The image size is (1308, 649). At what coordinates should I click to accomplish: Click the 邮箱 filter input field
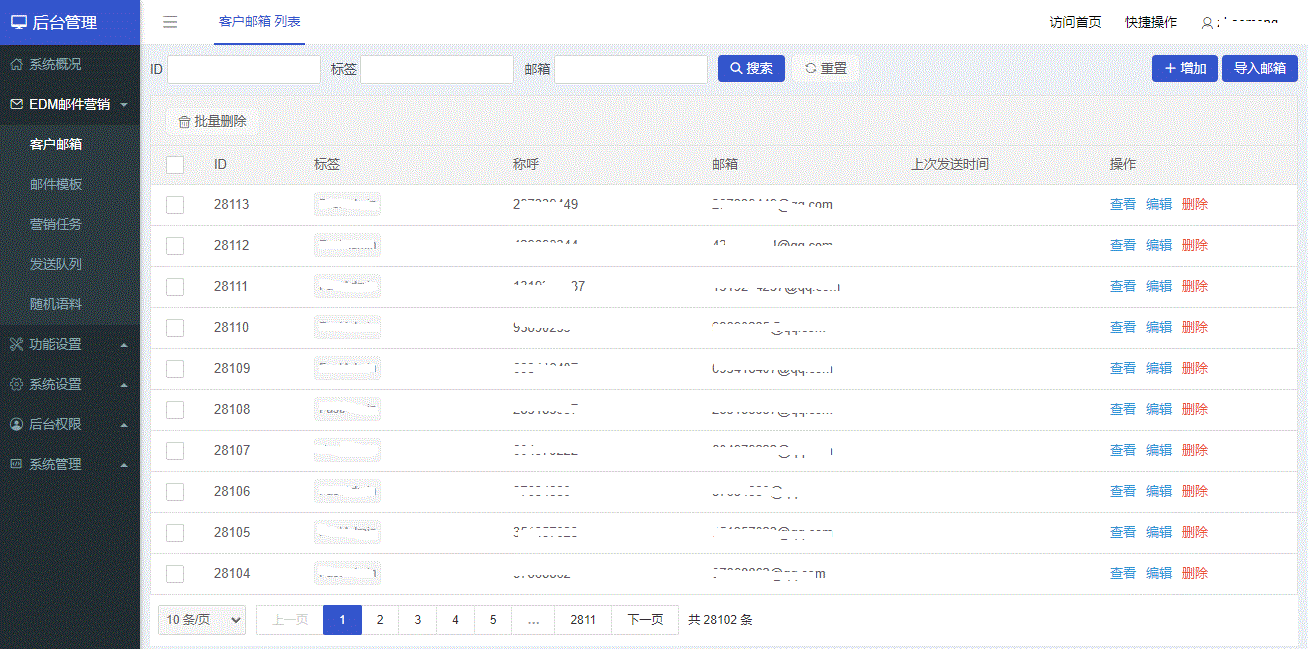coord(631,69)
